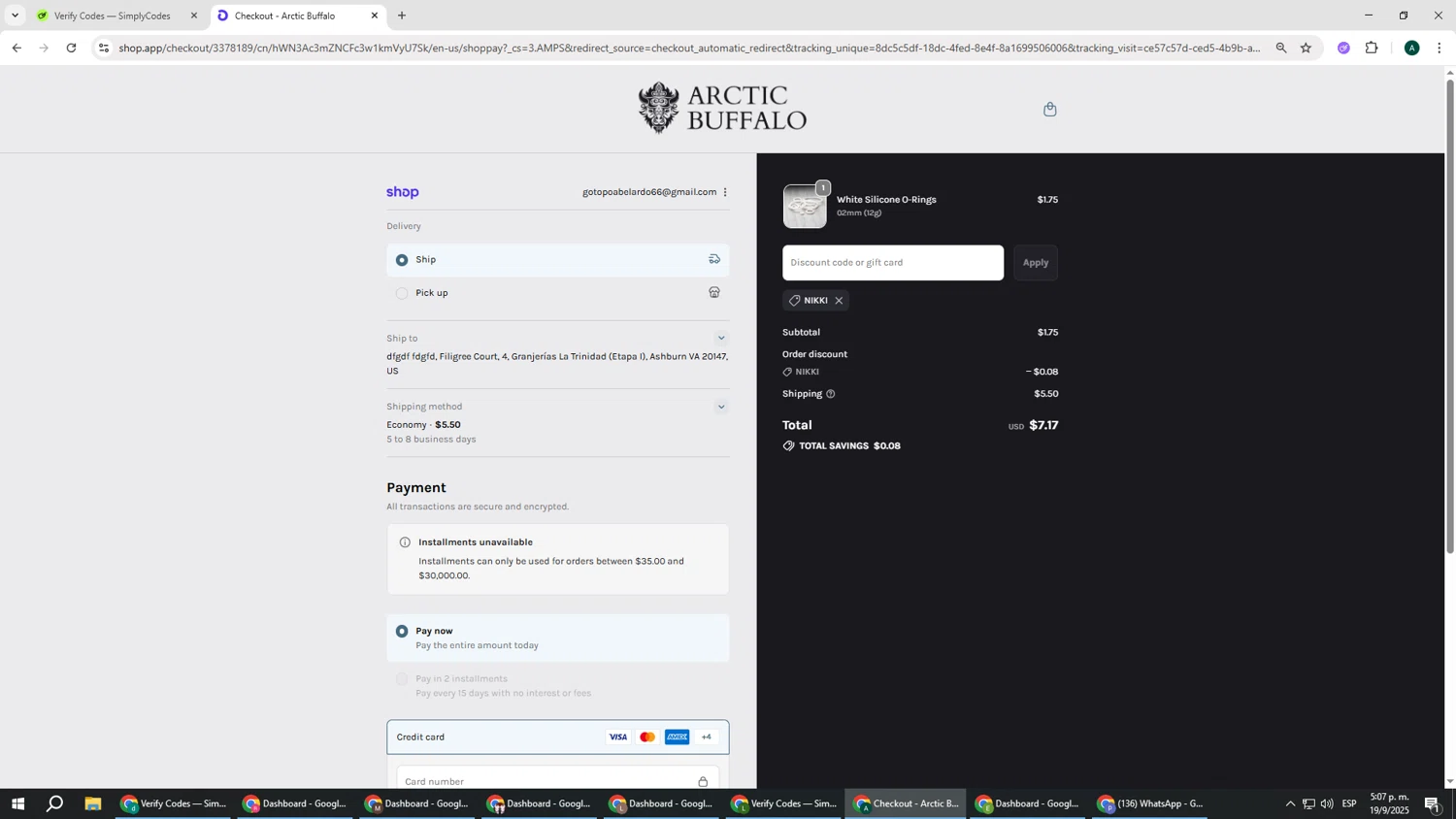Expand the Ship to address section
1456x819 pixels.
pos(720,338)
